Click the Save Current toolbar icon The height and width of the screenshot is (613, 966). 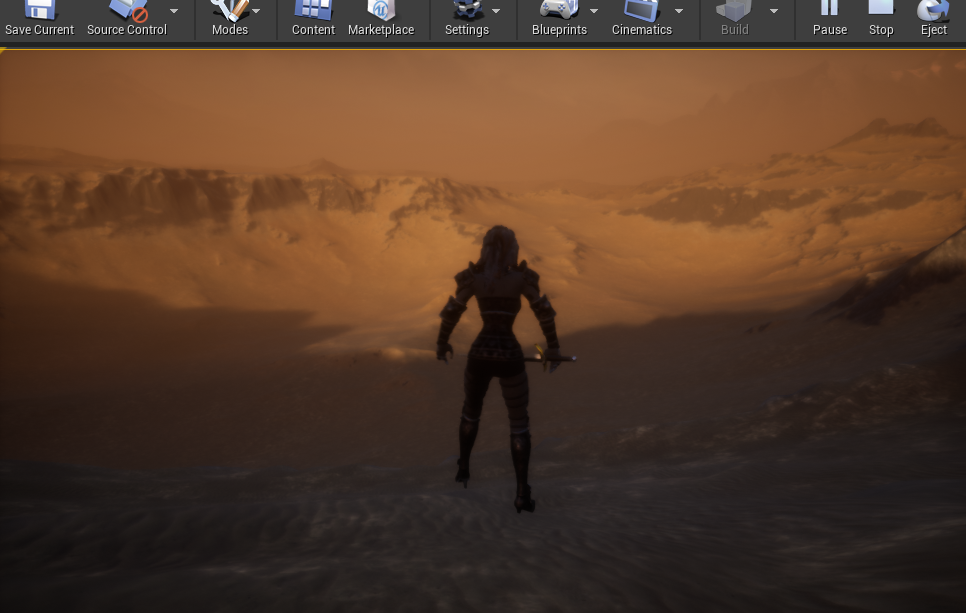[39, 18]
